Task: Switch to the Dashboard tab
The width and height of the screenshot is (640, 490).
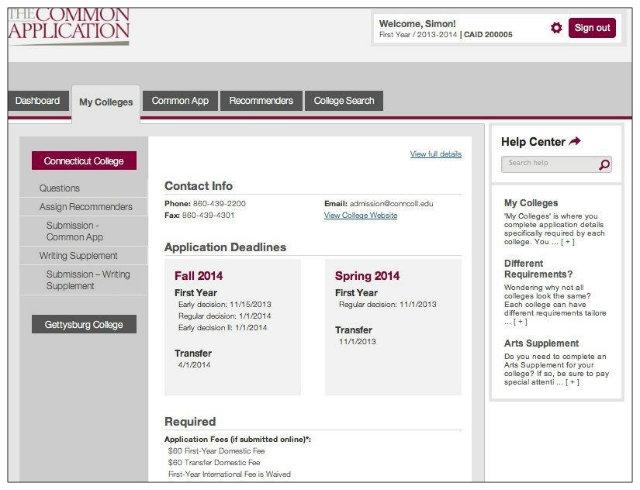Action: pos(38,101)
